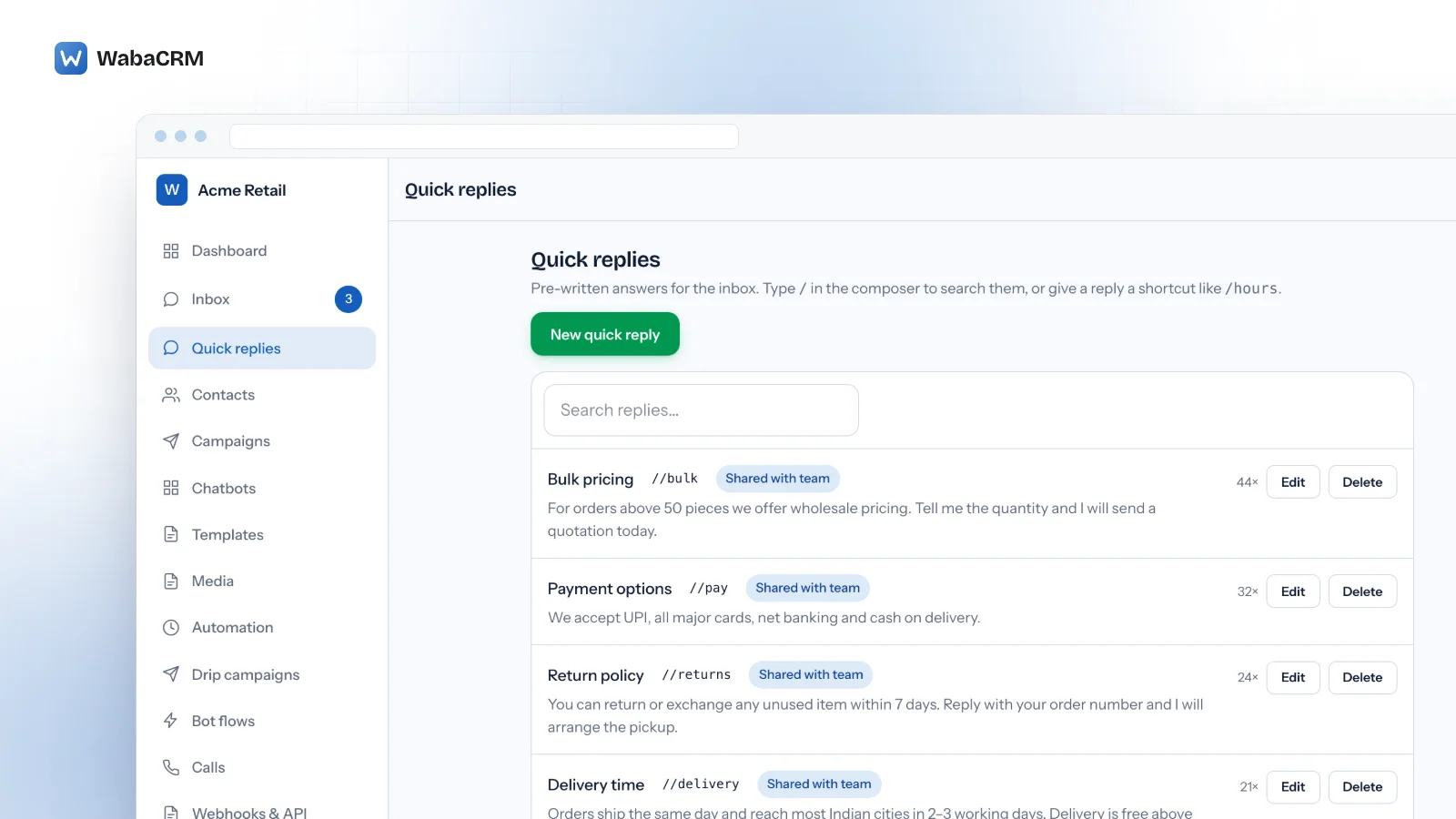Click the Acme Retail workspace icon
Viewport: 1456px width, 819px height.
pos(172,190)
